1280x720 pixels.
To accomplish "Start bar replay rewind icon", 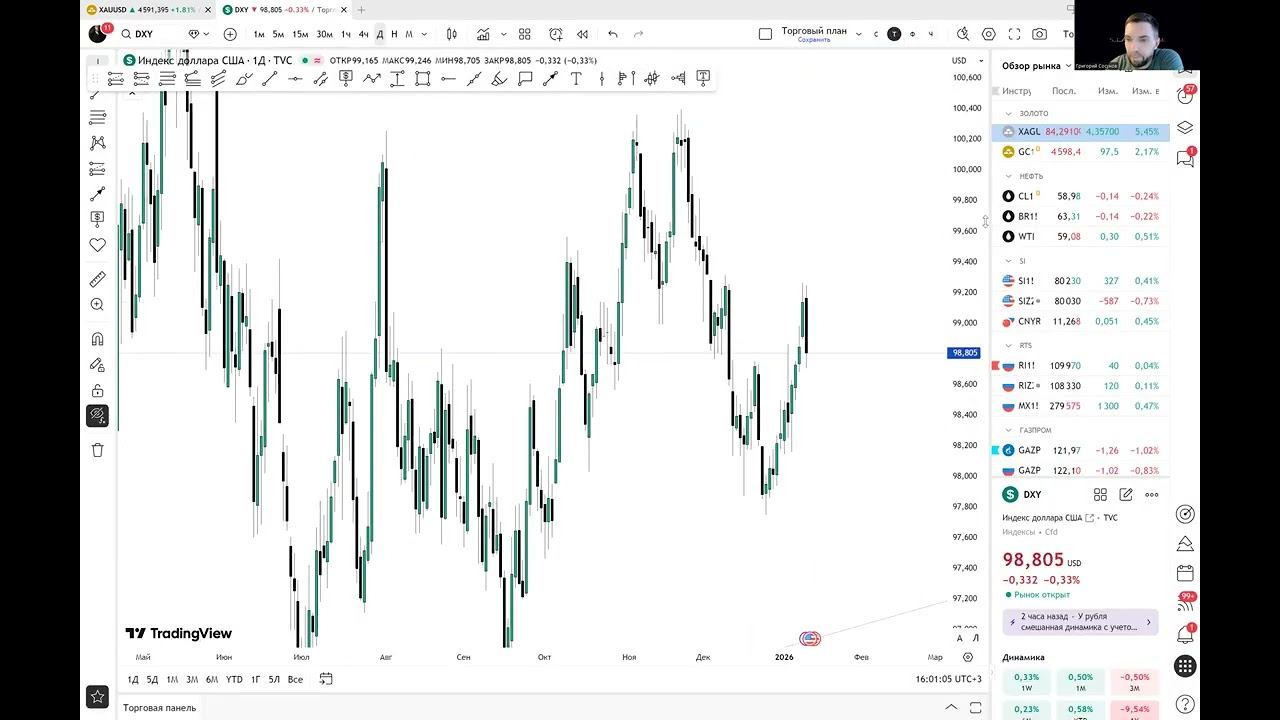I will point(581,34).
